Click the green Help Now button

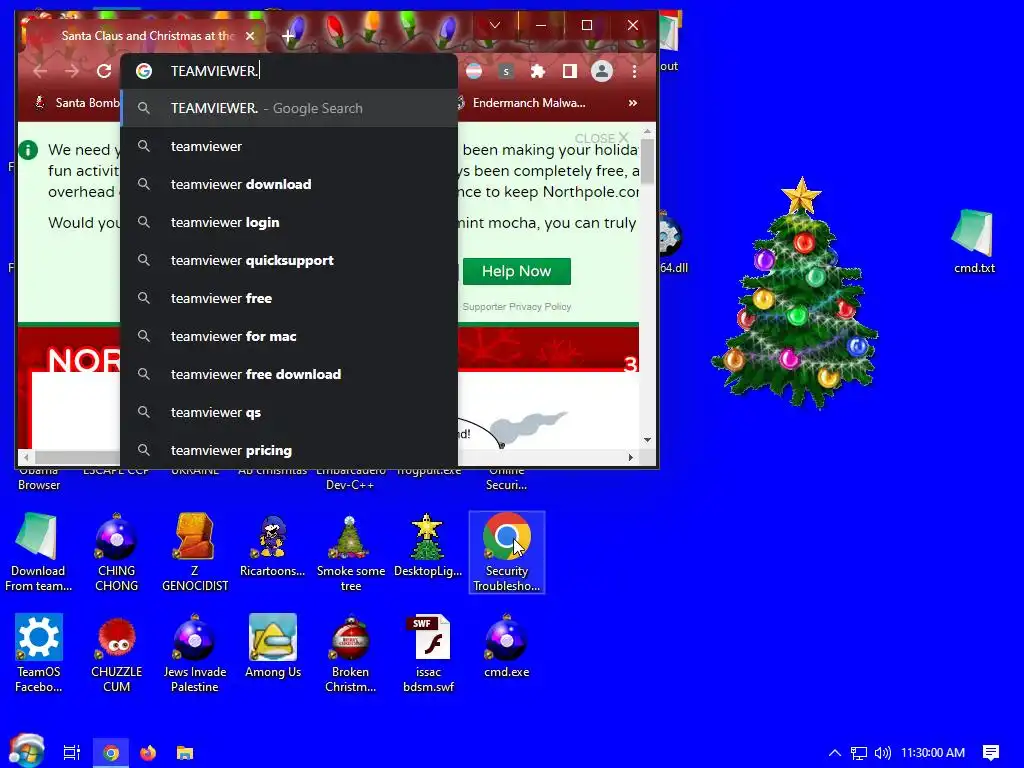click(517, 271)
